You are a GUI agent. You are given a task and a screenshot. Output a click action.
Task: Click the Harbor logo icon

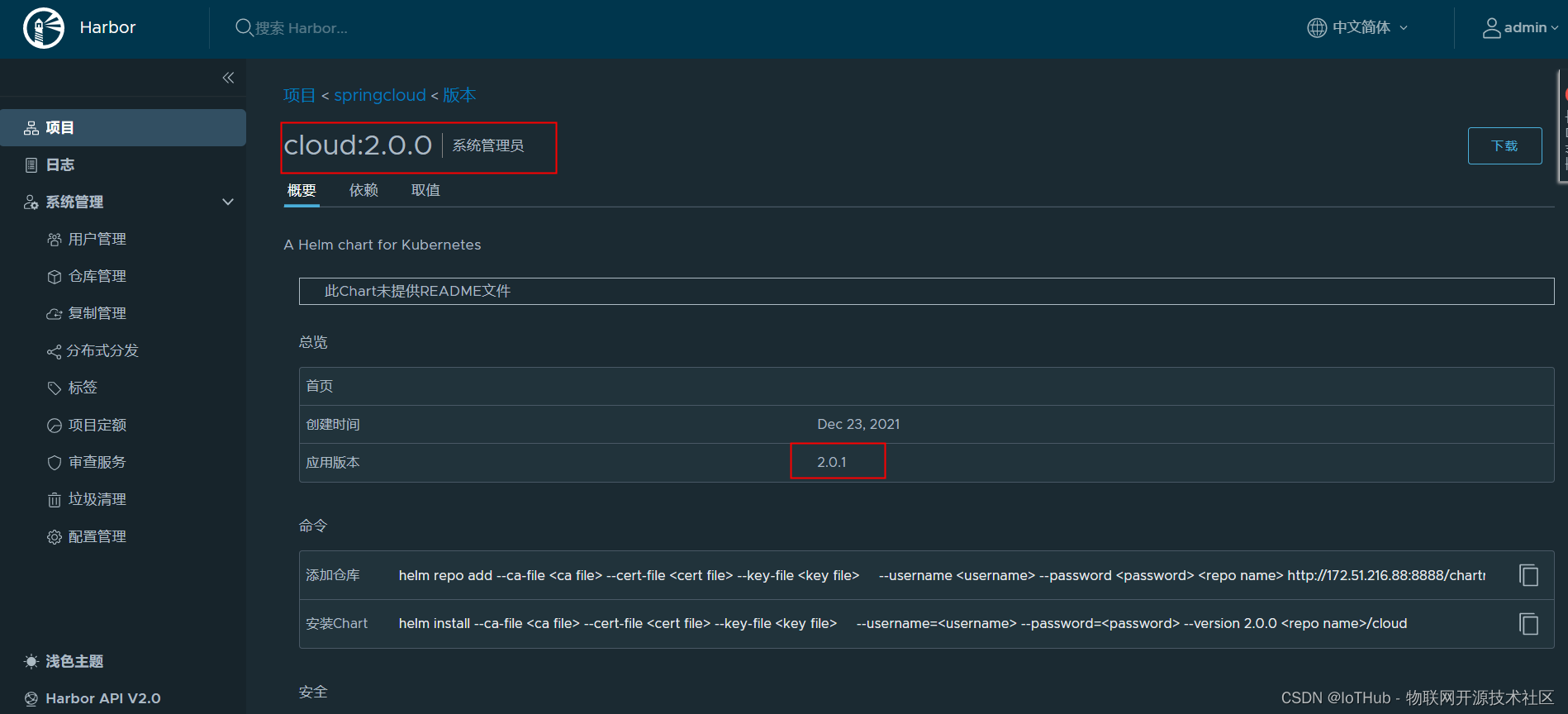click(44, 28)
